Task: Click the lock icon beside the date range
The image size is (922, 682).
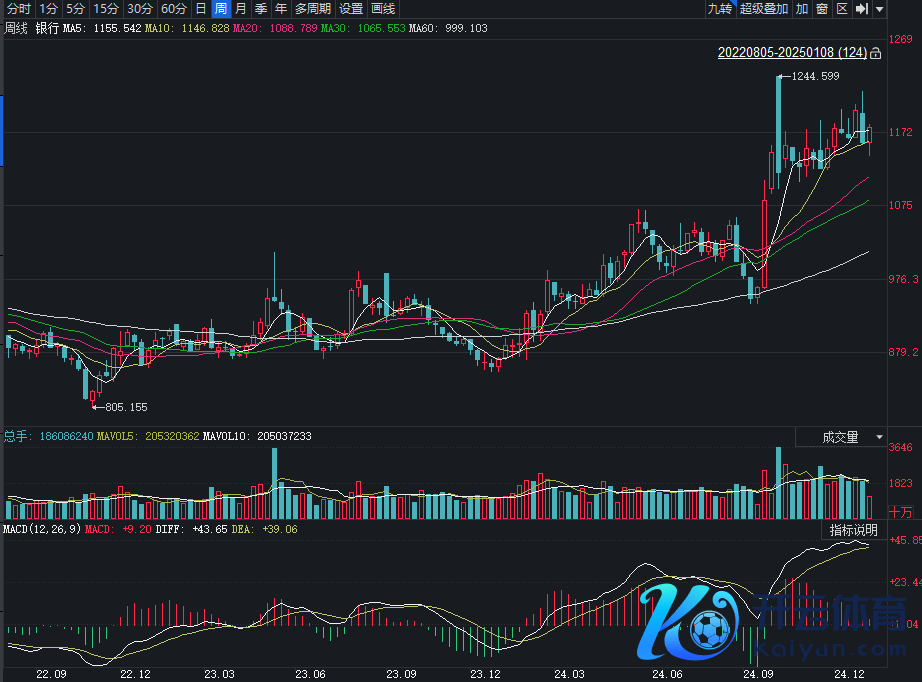Action: click(876, 53)
